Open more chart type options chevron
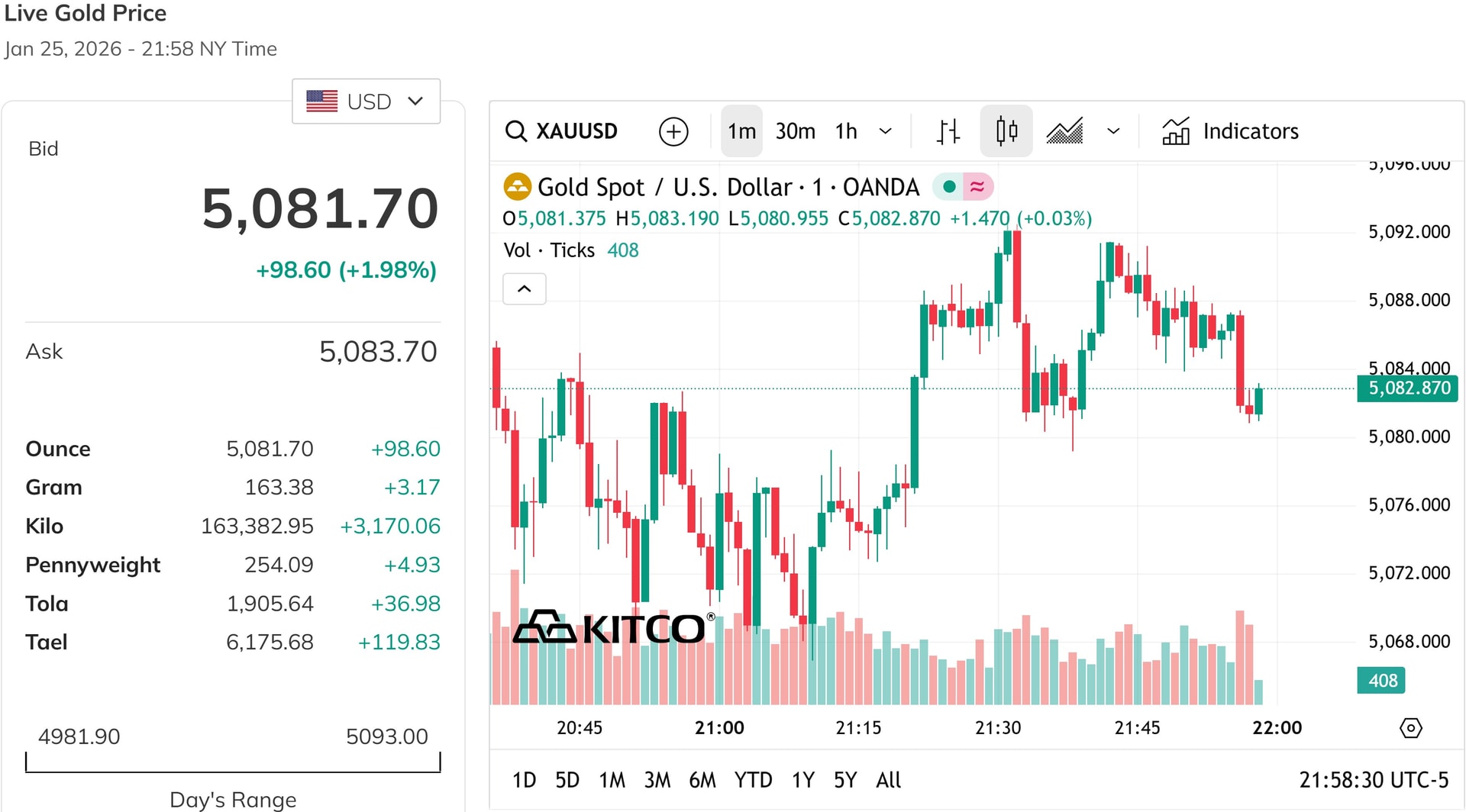The height and width of the screenshot is (812, 1466). pos(1113,130)
